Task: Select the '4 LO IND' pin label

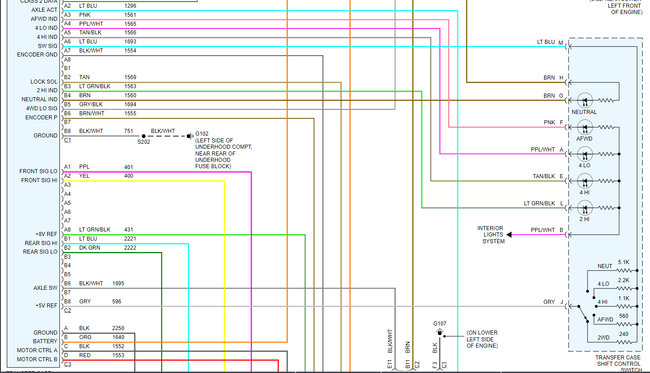Action: (x=46, y=28)
